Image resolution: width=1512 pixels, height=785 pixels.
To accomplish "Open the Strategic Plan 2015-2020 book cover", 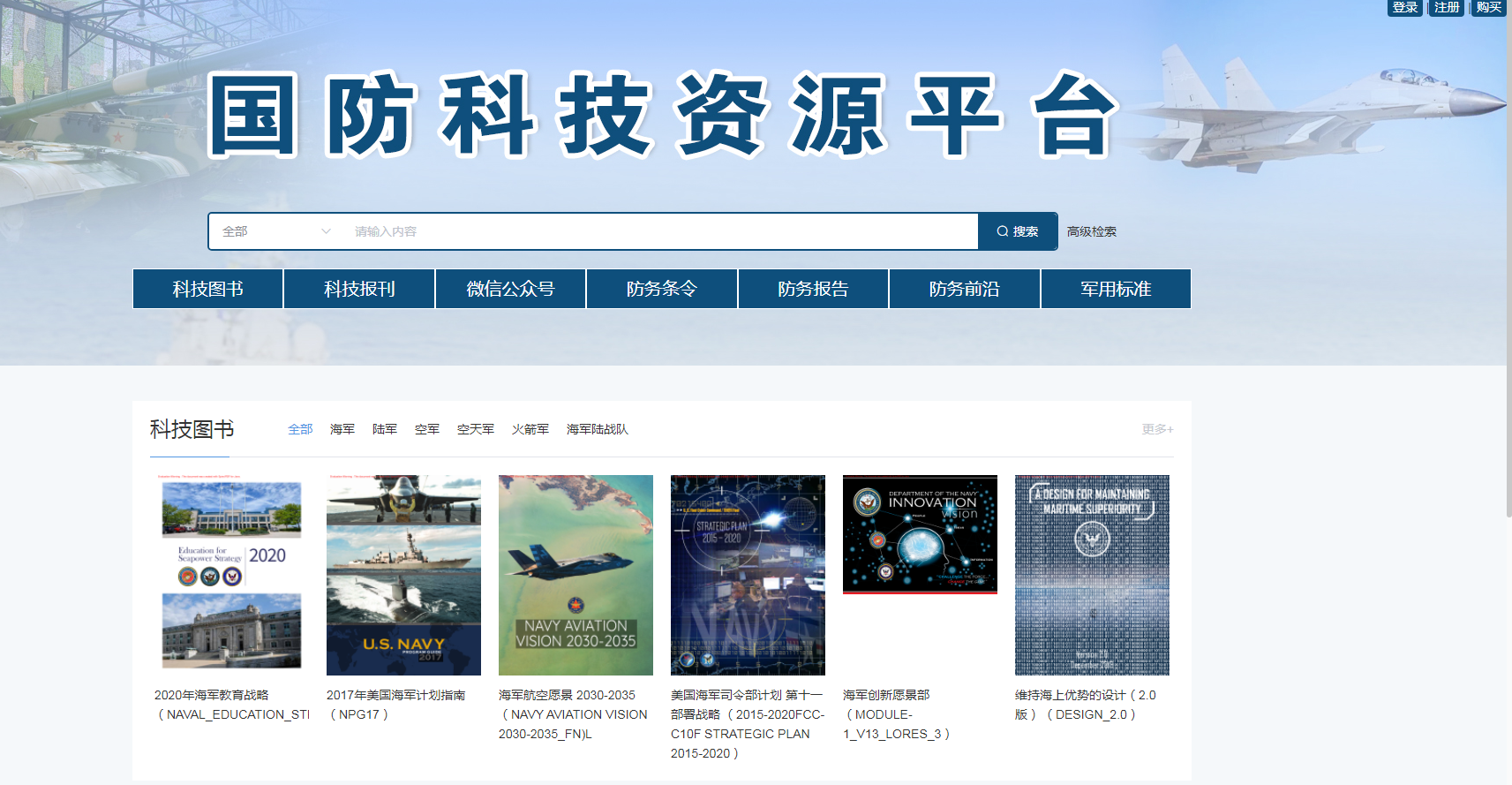I will 748,575.
